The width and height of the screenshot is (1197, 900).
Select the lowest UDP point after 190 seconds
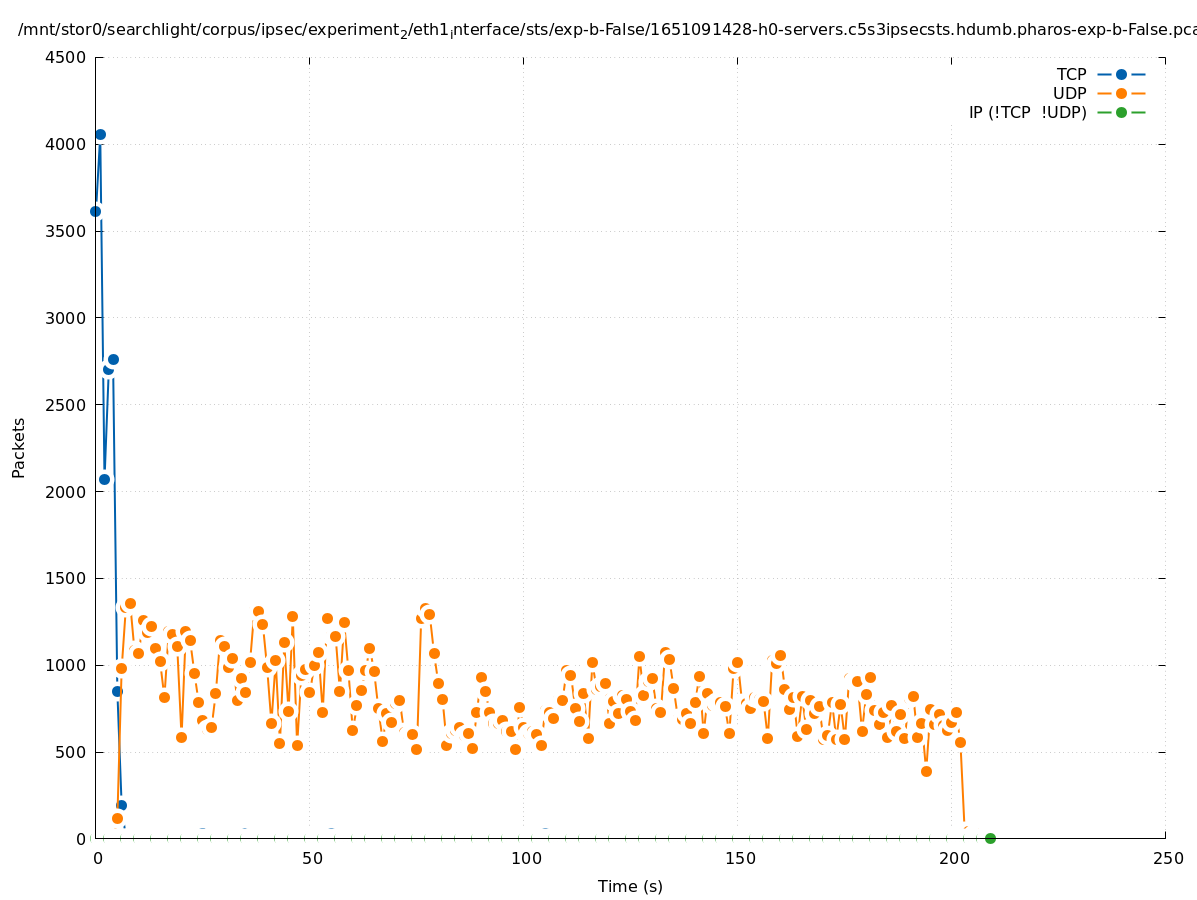926,771
